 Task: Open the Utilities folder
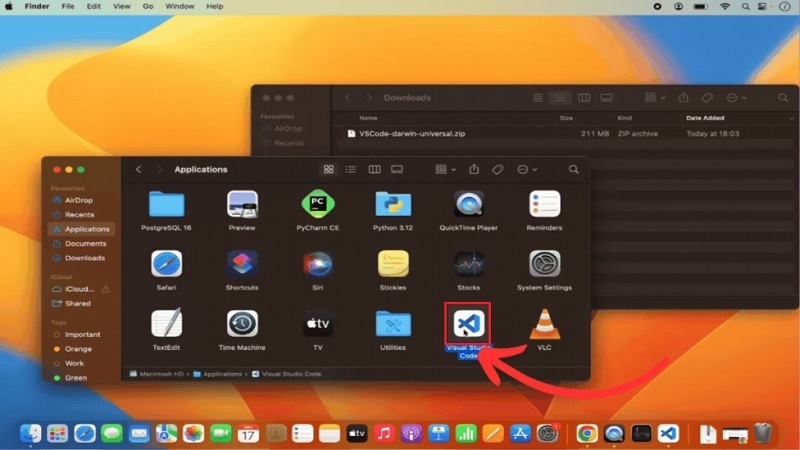tap(393, 323)
